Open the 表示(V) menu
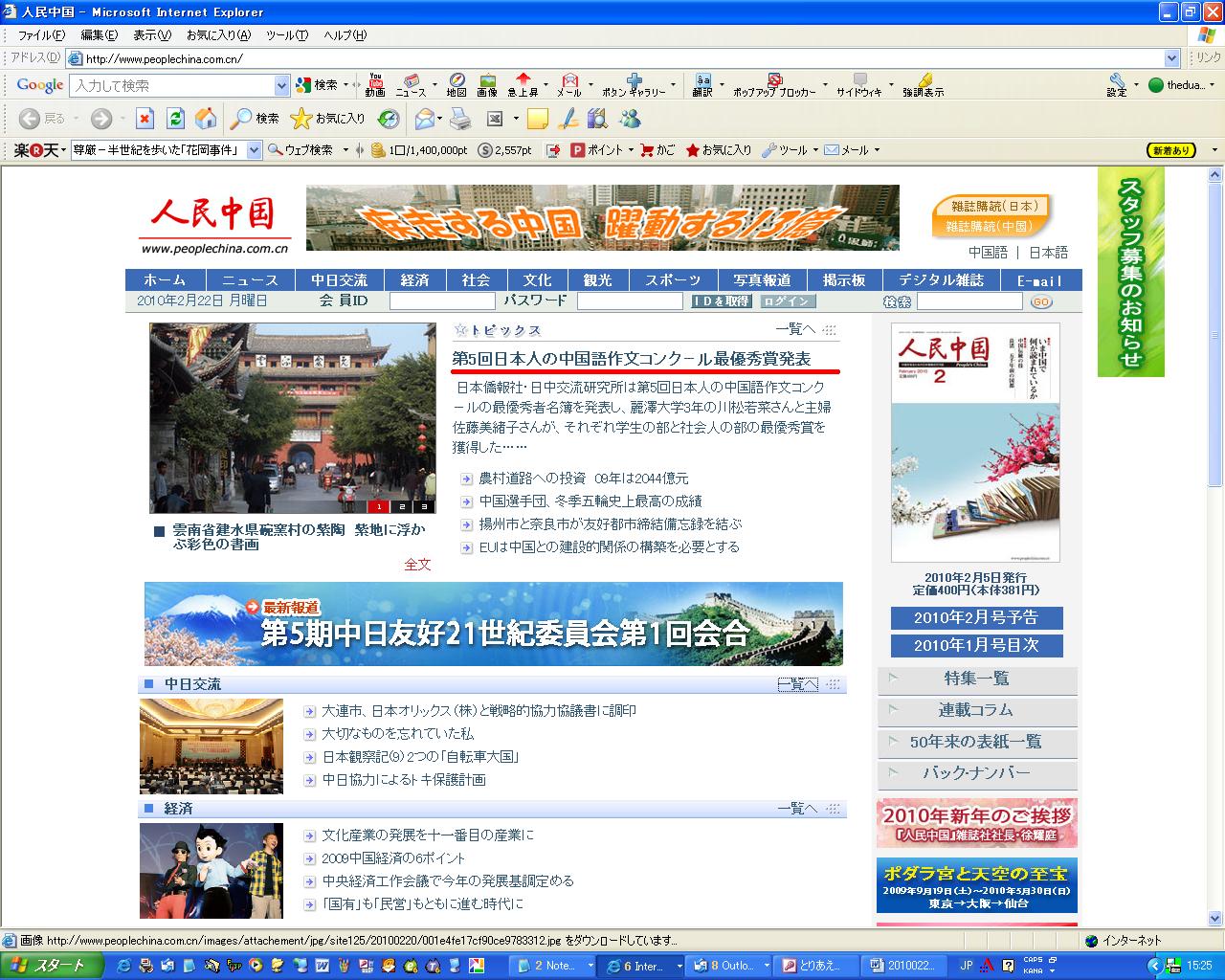 click(152, 35)
